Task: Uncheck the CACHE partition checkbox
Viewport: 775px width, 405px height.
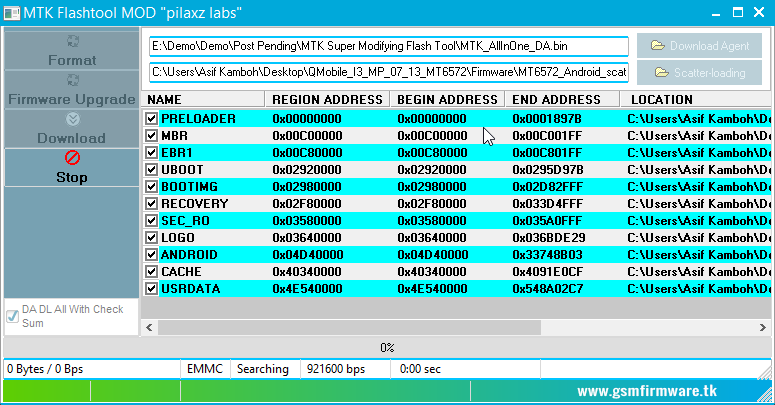Action: coord(151,271)
